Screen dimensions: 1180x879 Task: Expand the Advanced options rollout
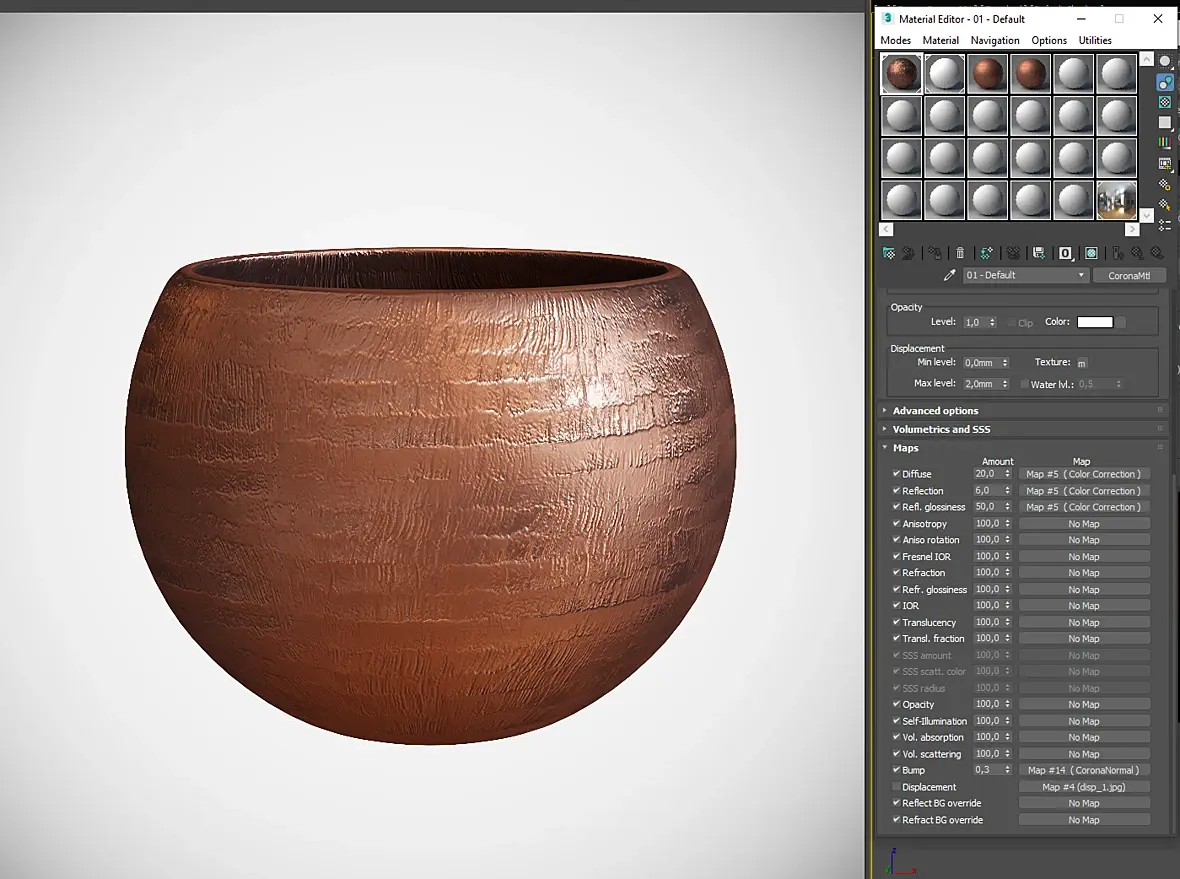(x=935, y=411)
